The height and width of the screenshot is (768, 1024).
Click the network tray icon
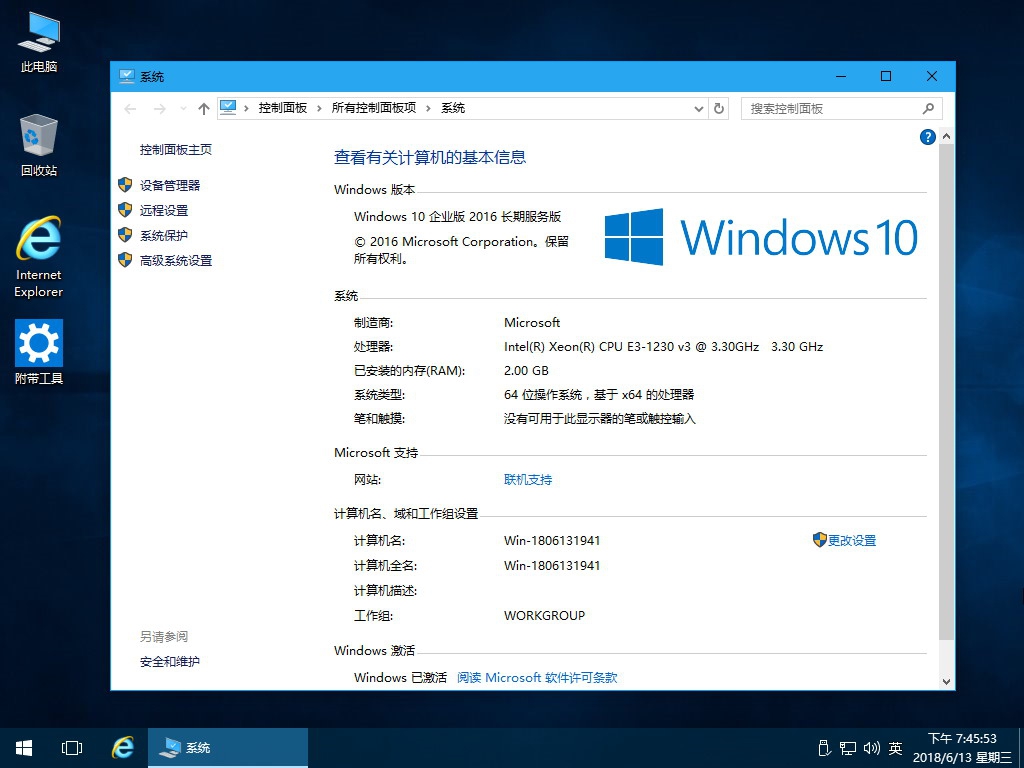point(848,748)
